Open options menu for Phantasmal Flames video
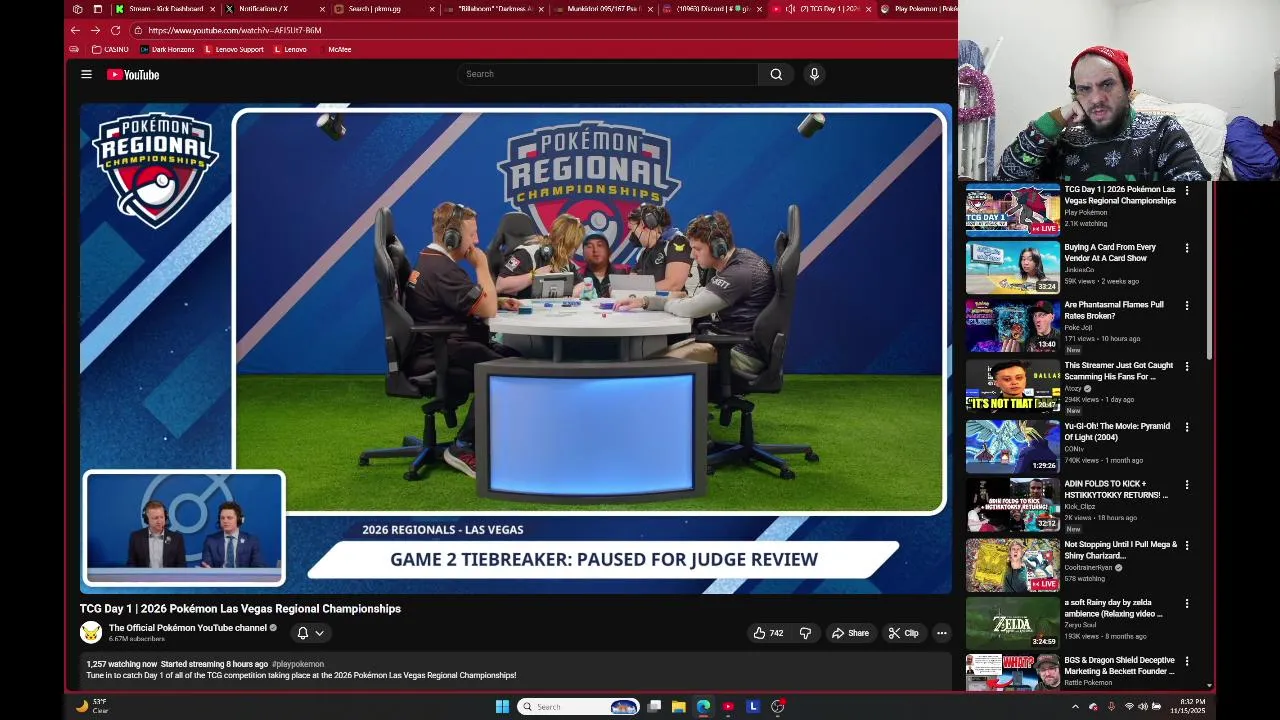Viewport: 1280px width, 720px height. pyautogui.click(x=1187, y=305)
